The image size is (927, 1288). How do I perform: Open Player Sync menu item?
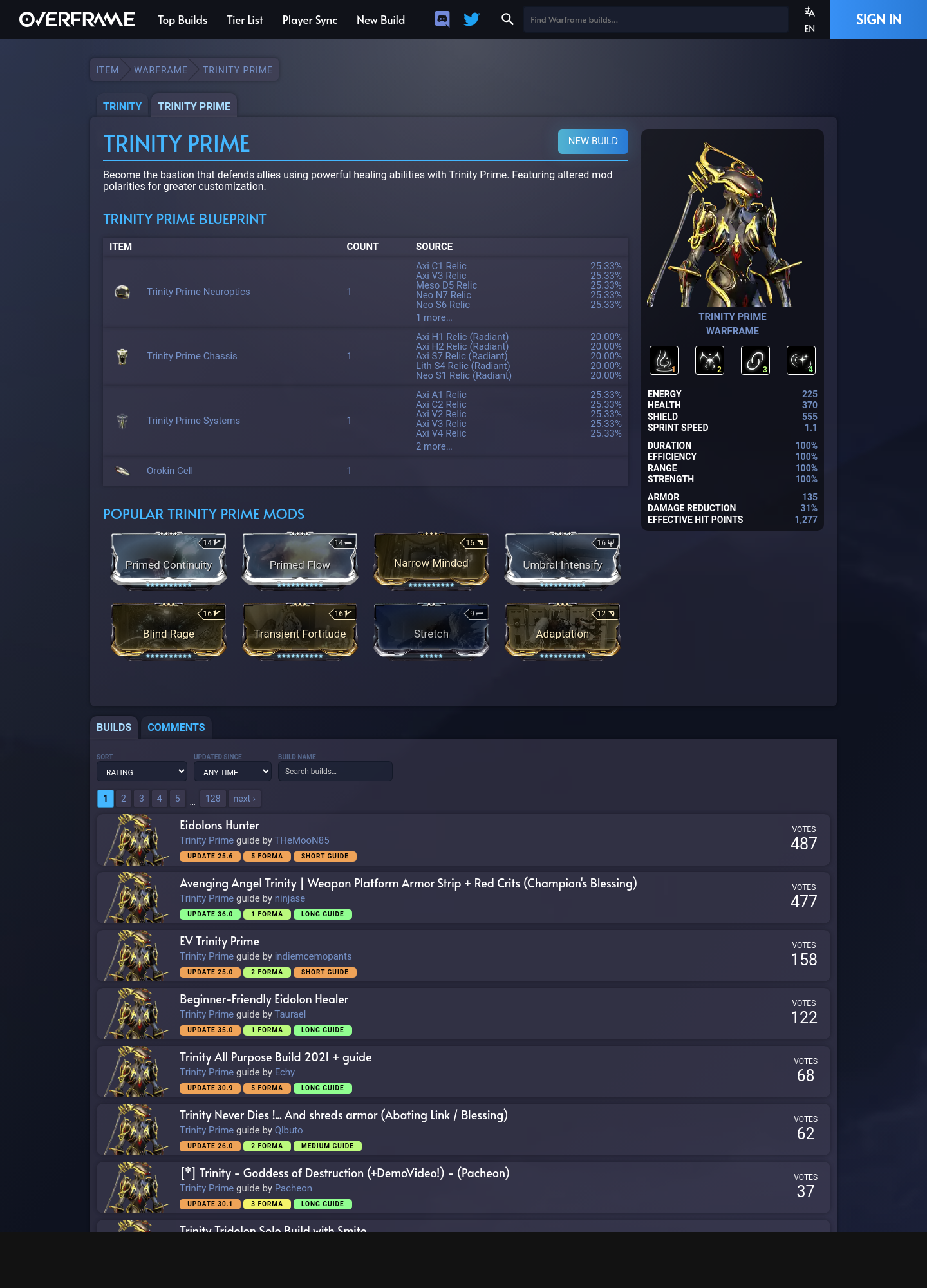(310, 20)
